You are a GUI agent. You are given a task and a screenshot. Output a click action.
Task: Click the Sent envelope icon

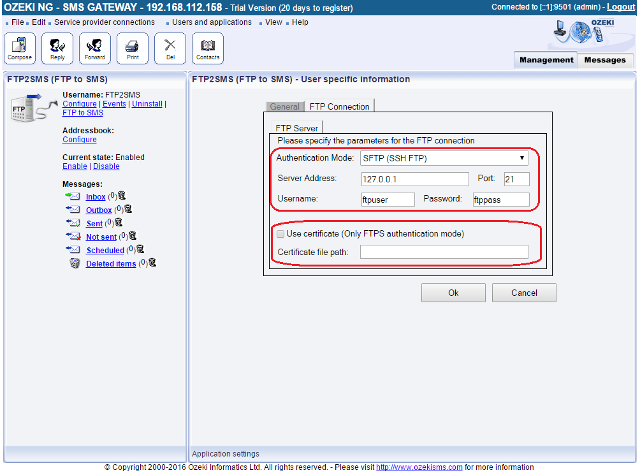point(73,223)
